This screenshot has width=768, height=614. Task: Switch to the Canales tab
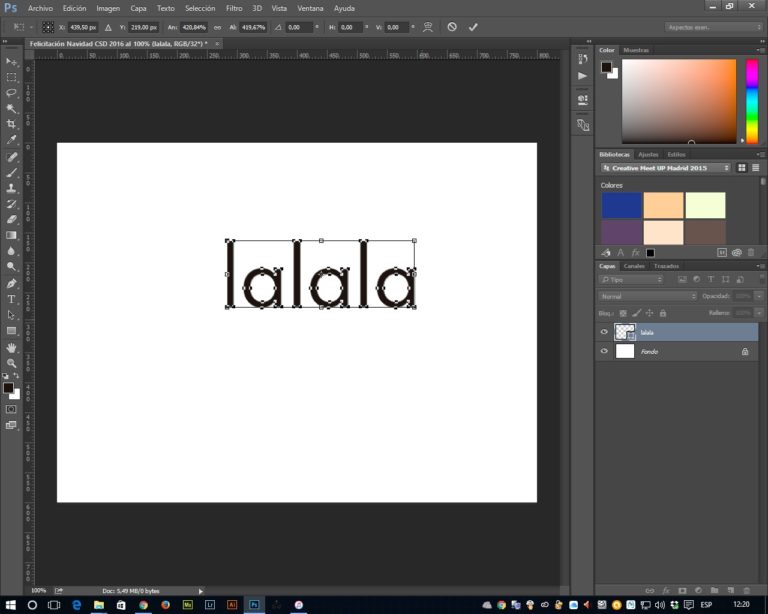pos(634,266)
